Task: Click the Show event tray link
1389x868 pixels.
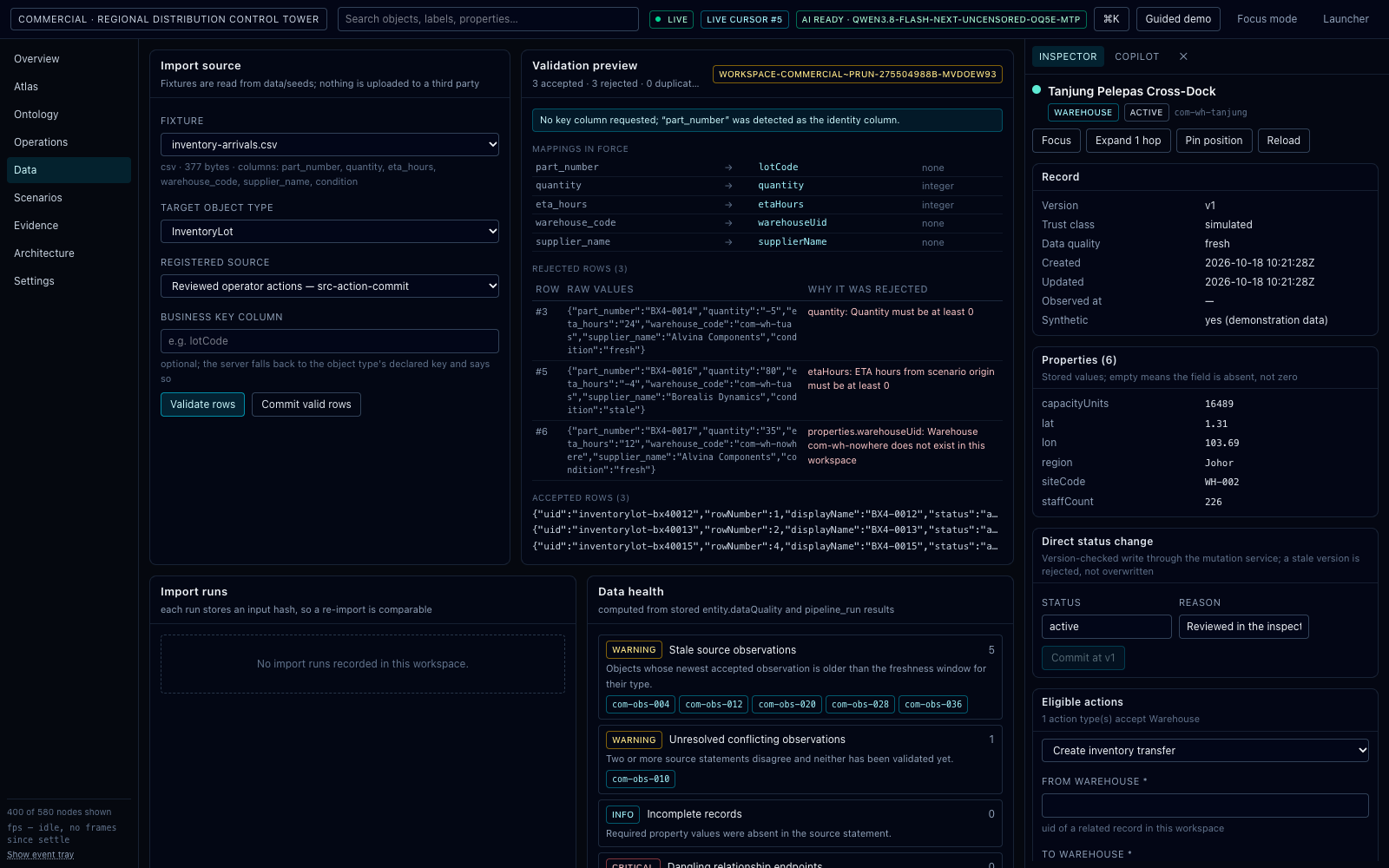Action: 41,855
